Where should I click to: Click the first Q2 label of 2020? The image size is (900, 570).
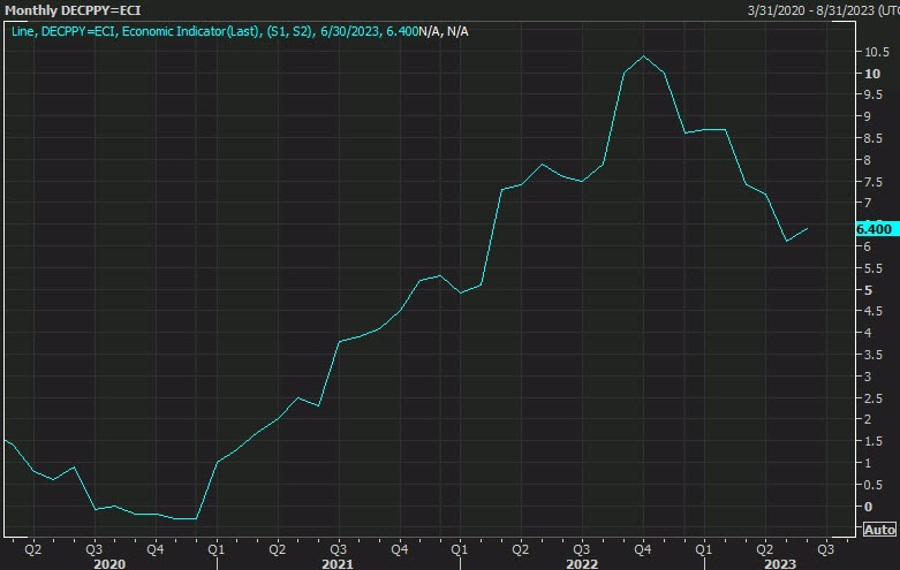point(32,549)
